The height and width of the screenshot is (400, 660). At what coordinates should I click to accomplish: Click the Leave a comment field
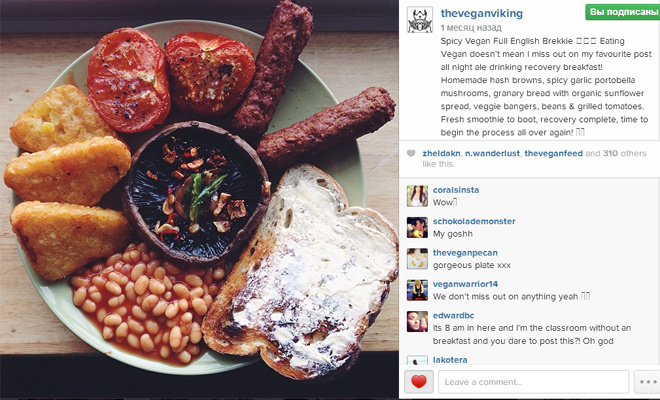533,382
